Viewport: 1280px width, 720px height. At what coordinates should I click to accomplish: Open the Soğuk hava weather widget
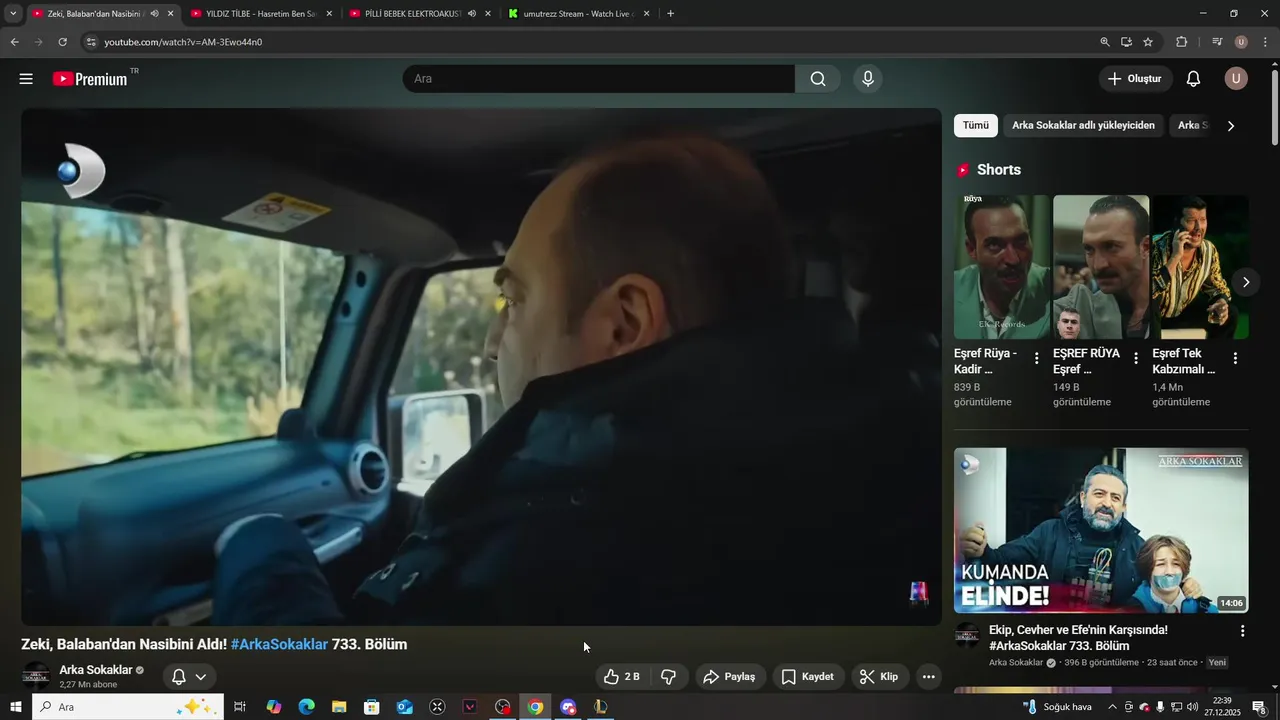coord(1058,707)
